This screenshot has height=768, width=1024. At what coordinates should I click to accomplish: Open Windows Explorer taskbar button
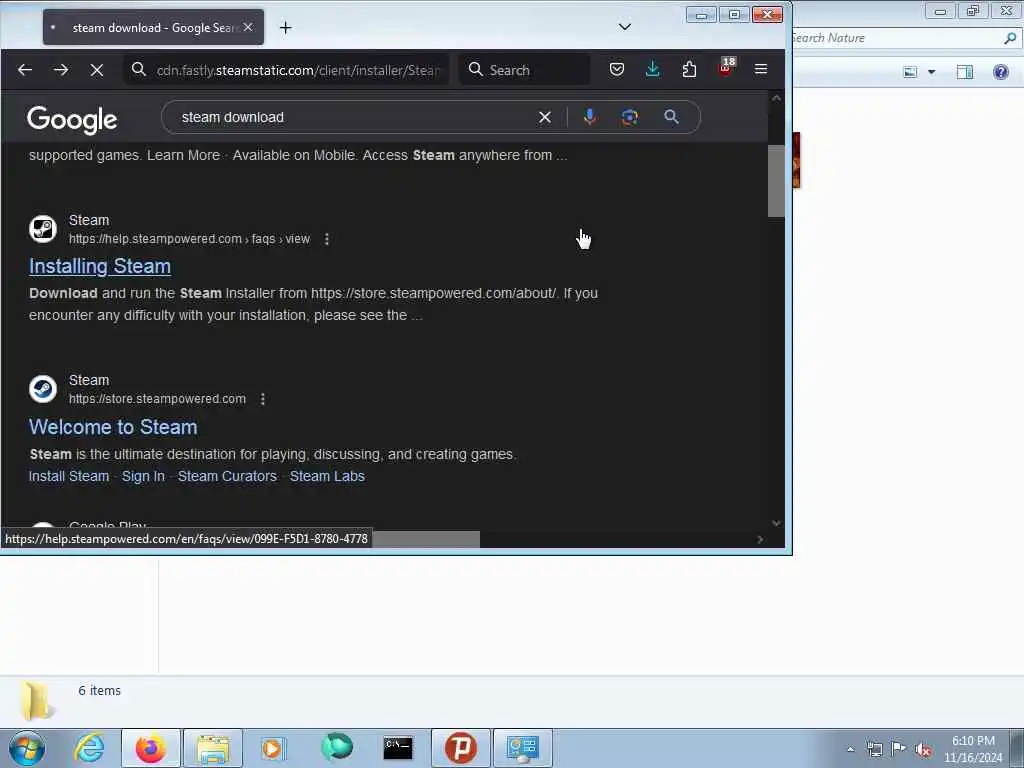pos(213,748)
